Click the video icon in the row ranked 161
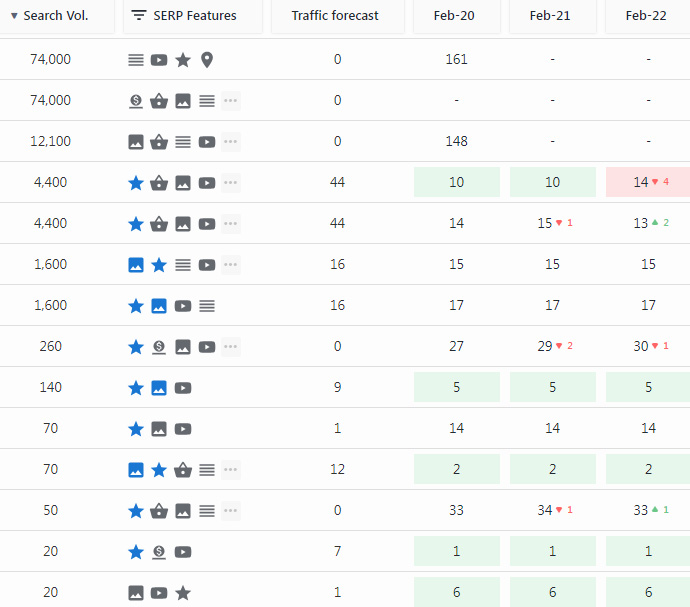The height and width of the screenshot is (607, 690). pos(159,60)
